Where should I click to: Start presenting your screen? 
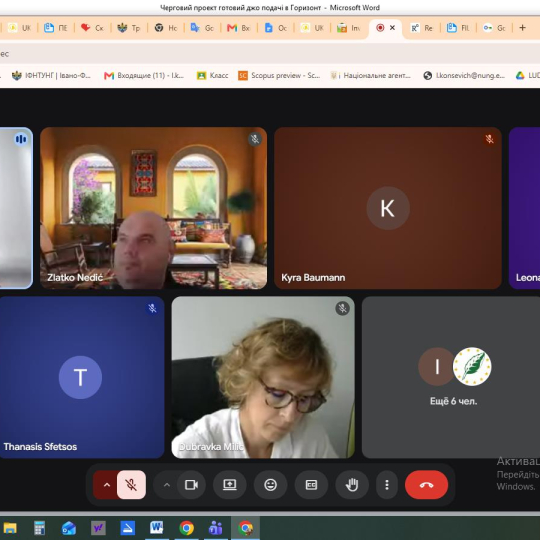(x=229, y=485)
